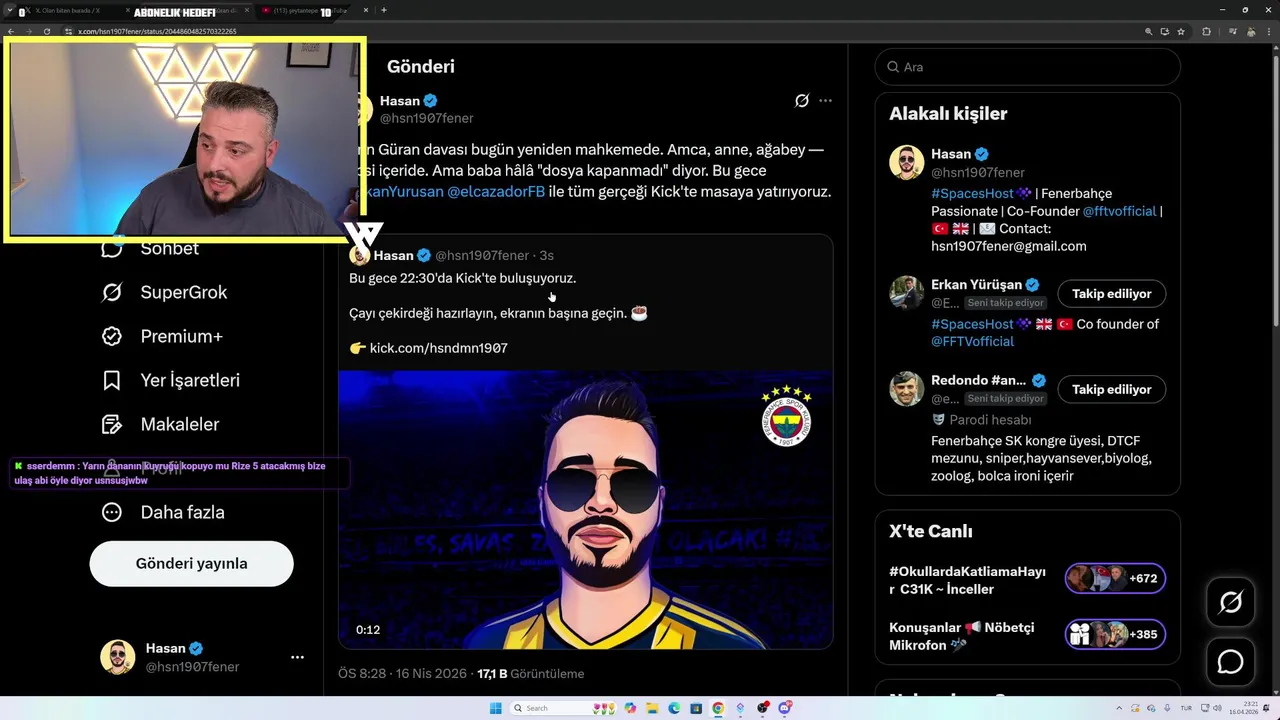Toggle Takip ediliyor for Redondo

pos(1112,389)
